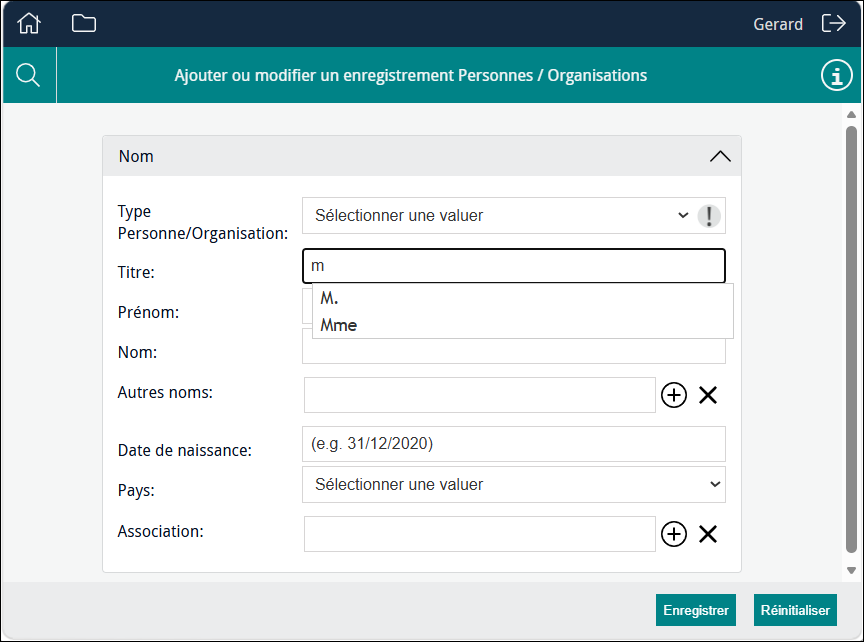This screenshot has height=642, width=864.
Task: Click the Gerard user name
Action: pyautogui.click(x=777, y=24)
